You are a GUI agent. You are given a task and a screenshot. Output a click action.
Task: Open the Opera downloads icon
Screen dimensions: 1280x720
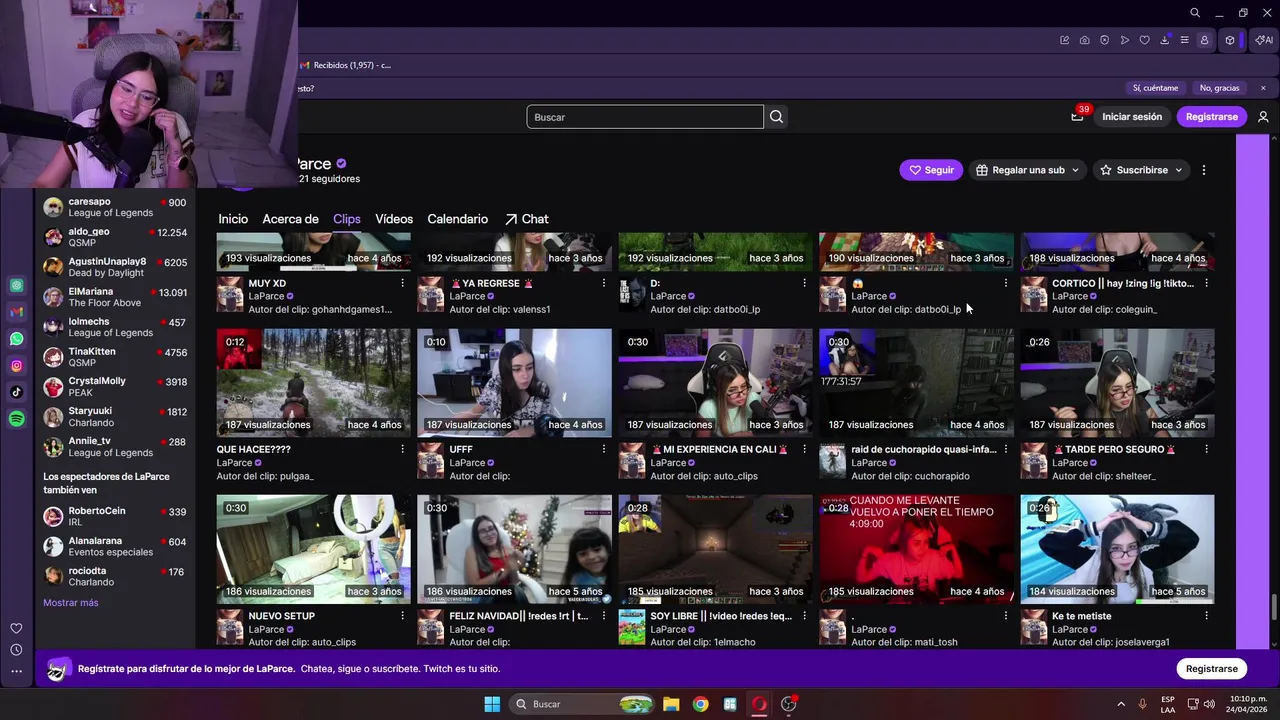[x=1164, y=40]
